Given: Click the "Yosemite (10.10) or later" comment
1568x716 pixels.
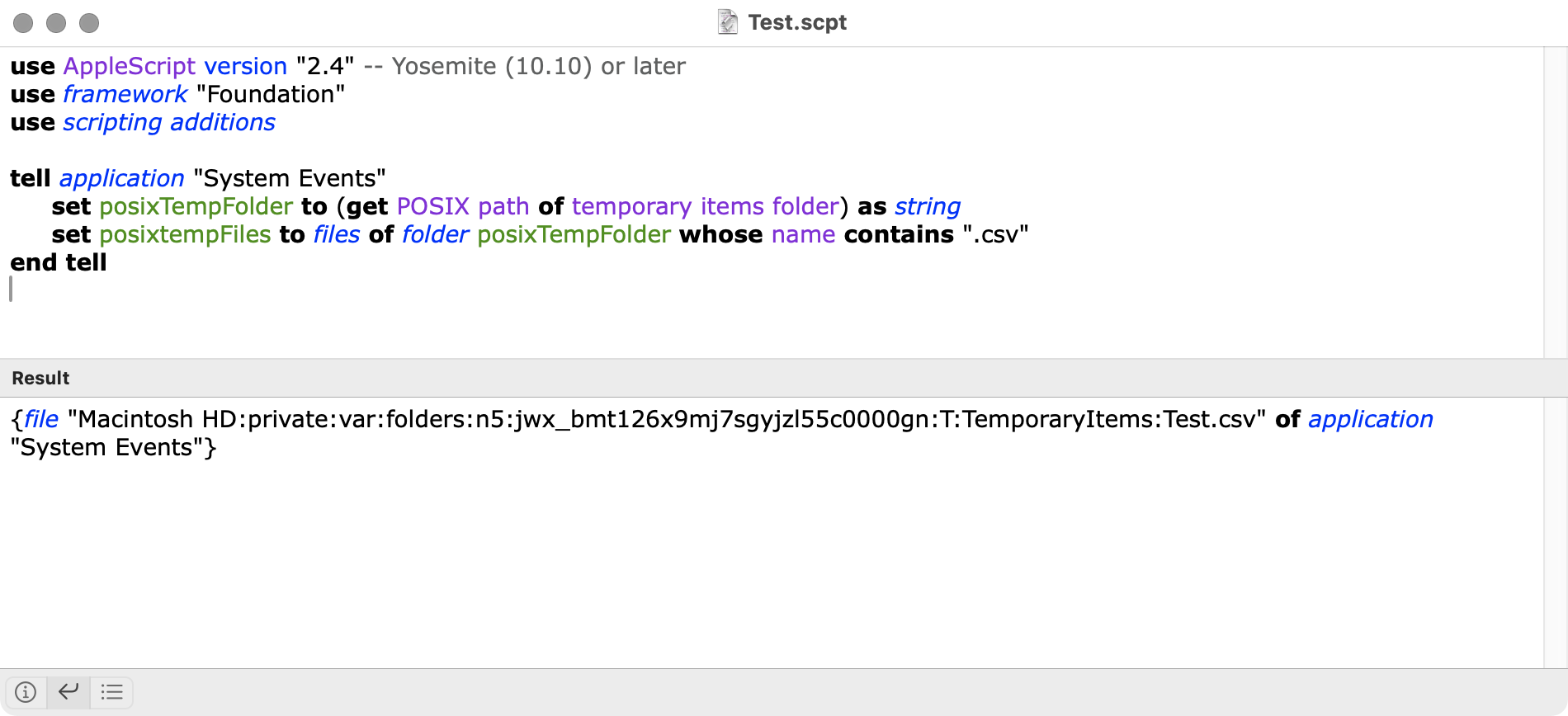Looking at the screenshot, I should [525, 67].
